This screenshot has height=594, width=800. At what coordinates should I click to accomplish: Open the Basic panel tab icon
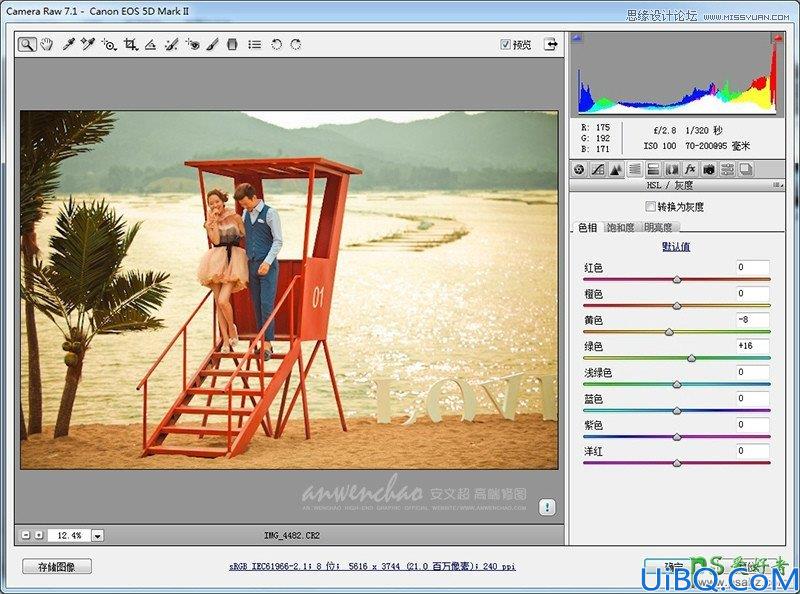(579, 169)
